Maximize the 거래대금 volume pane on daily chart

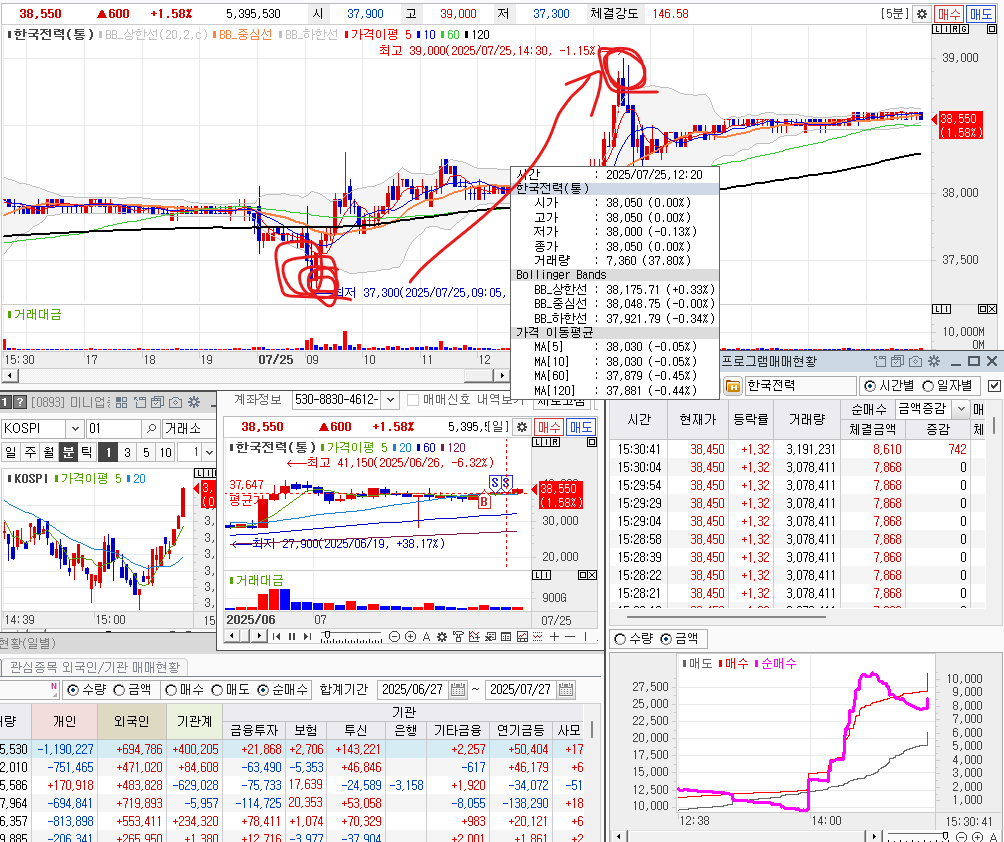point(583,575)
